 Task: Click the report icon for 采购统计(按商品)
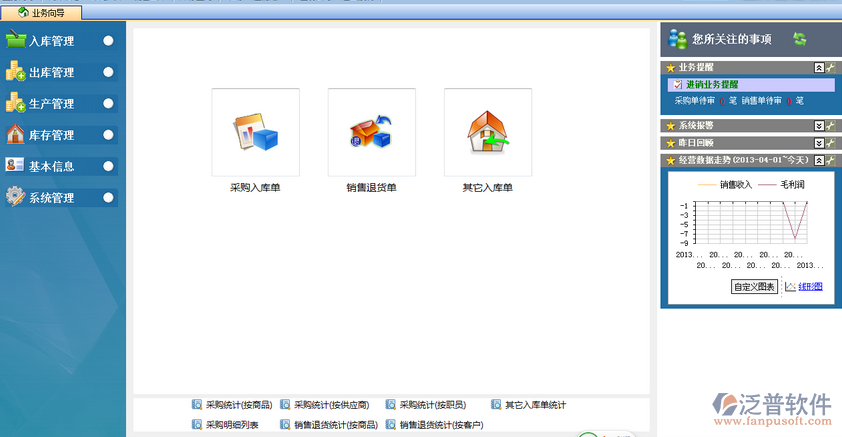click(197, 404)
